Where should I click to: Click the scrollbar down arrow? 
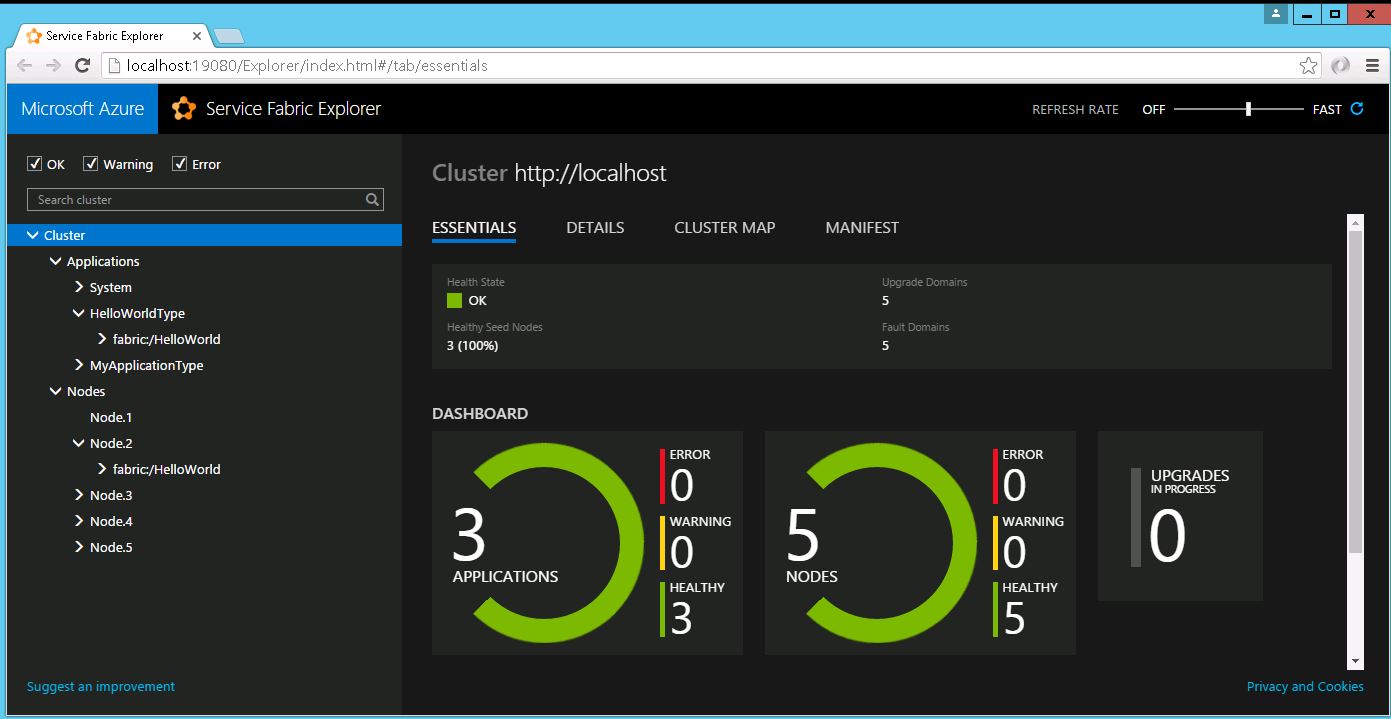[1355, 661]
